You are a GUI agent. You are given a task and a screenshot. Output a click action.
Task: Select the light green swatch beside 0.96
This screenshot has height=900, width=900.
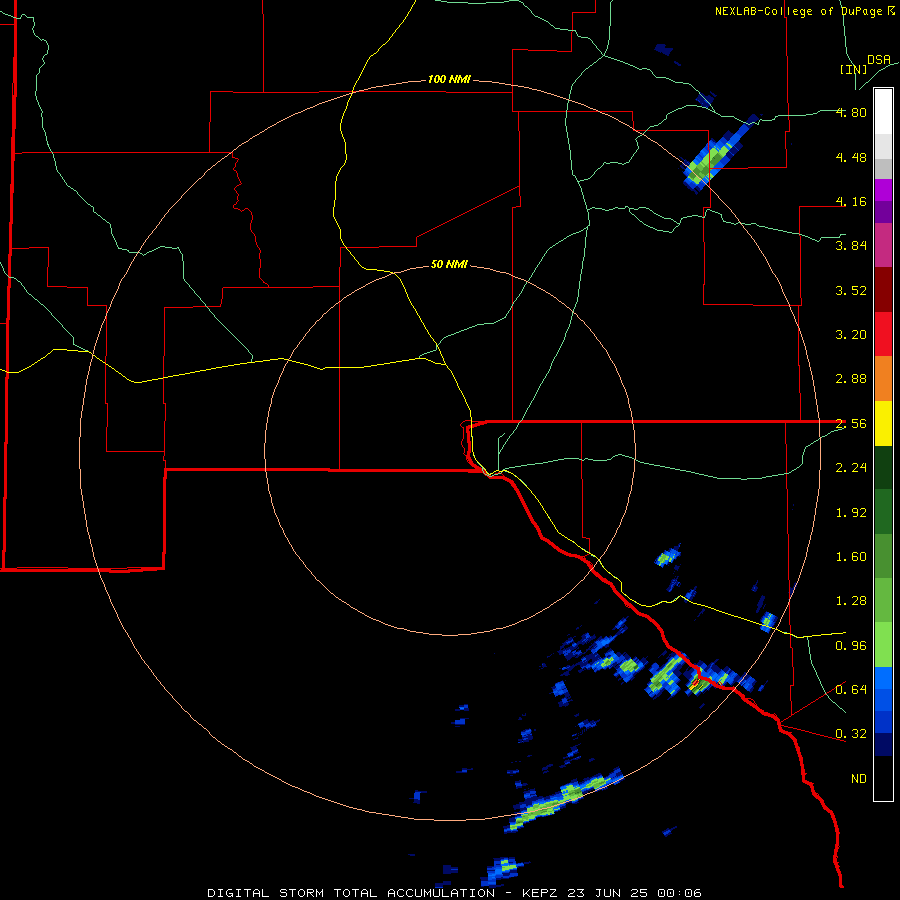click(x=883, y=645)
